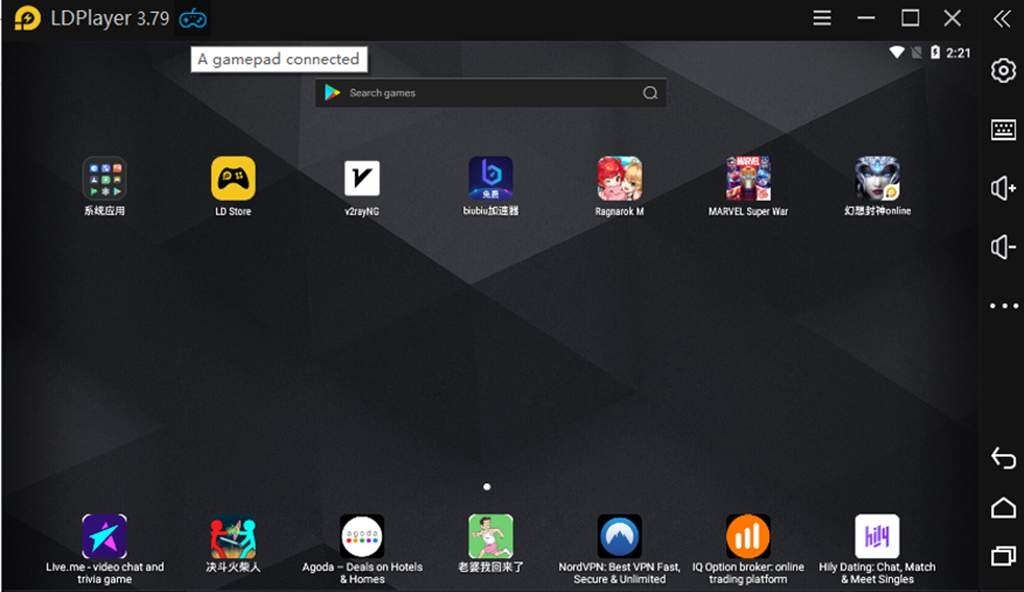
Task: Open Ragnarok M game
Action: pyautogui.click(x=619, y=179)
